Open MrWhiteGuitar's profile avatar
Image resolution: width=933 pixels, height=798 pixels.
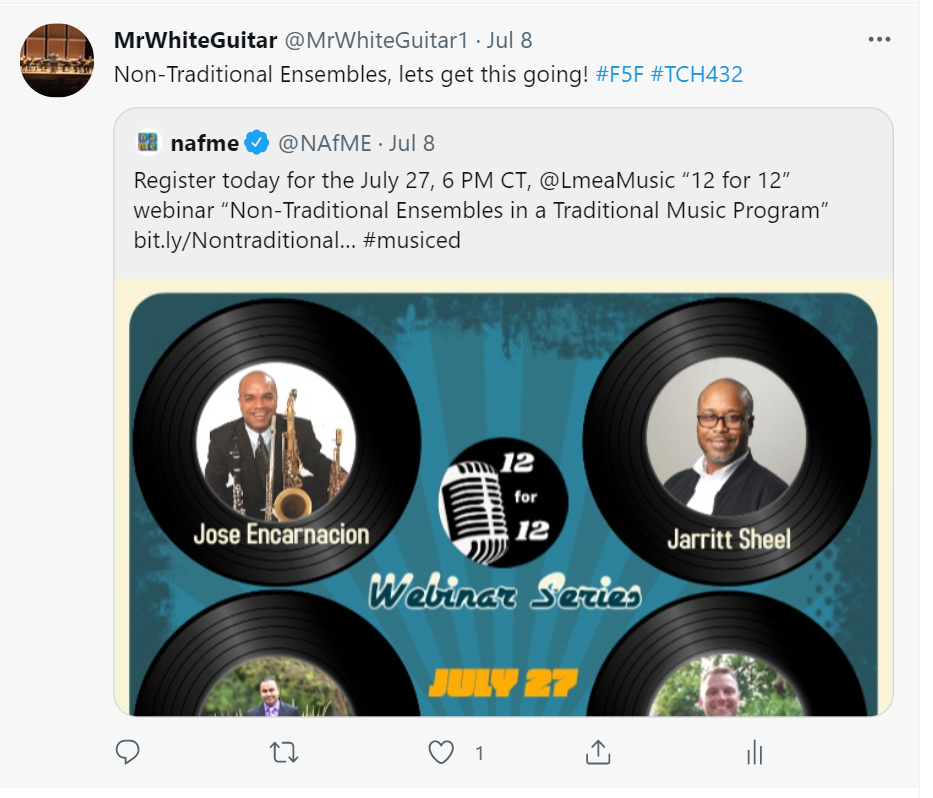click(x=57, y=60)
